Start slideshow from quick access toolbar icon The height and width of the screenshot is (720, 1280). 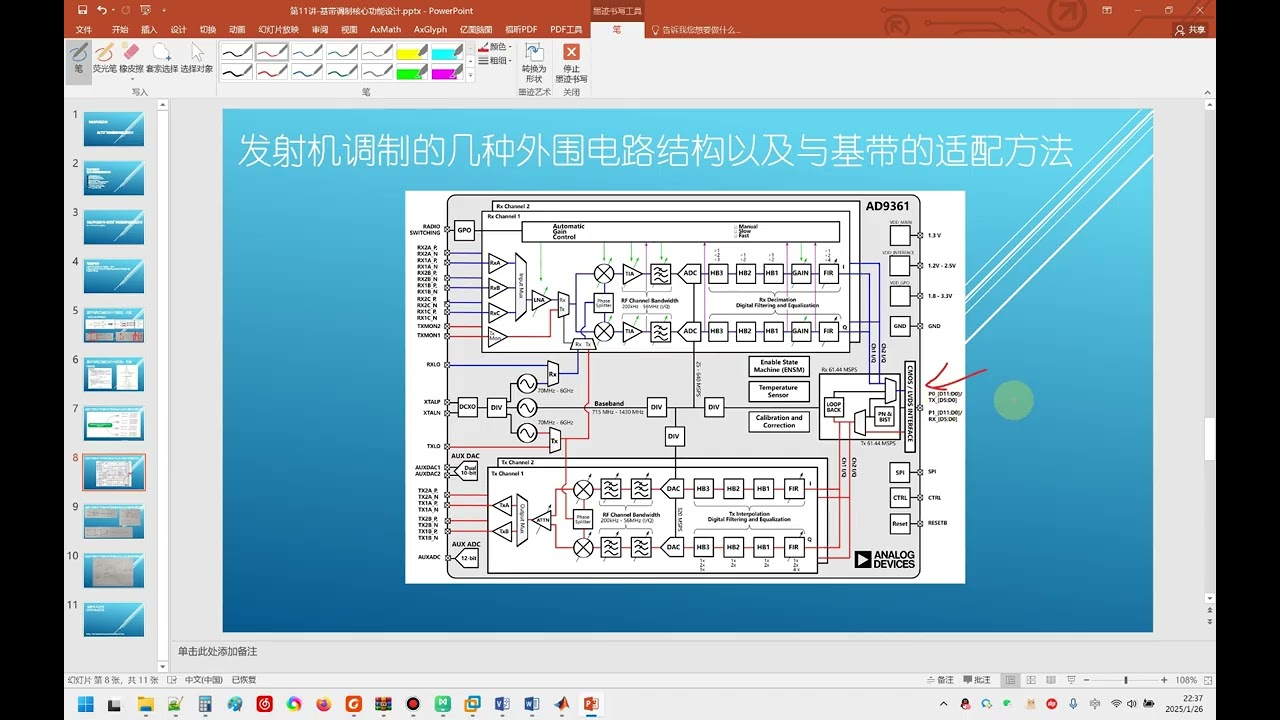pos(147,10)
